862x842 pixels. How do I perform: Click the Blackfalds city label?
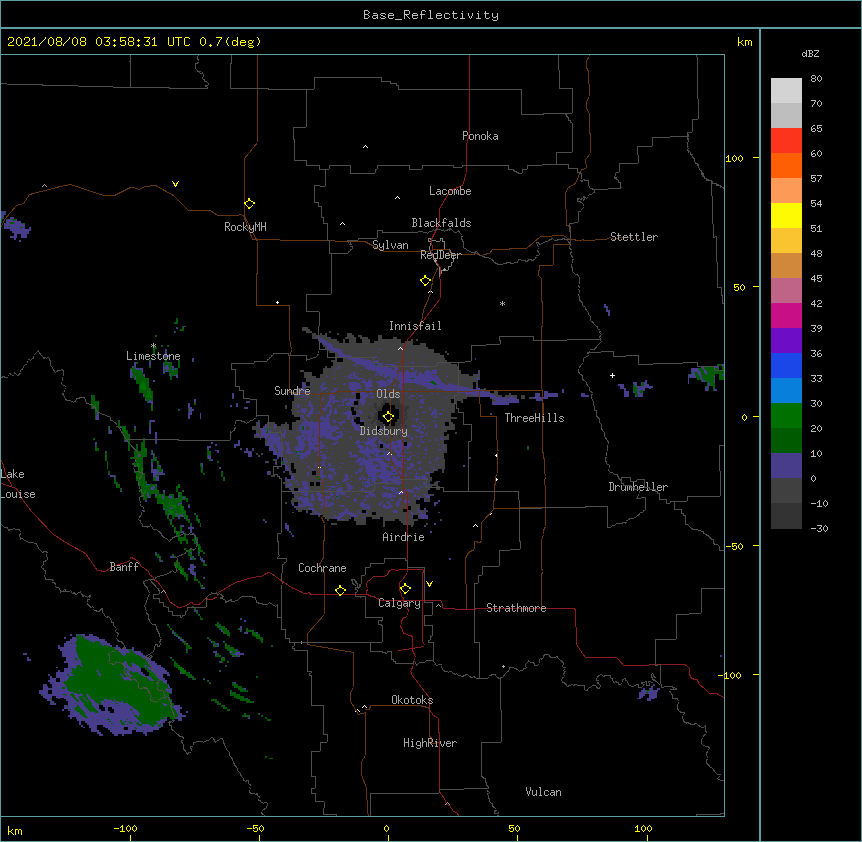coord(441,223)
